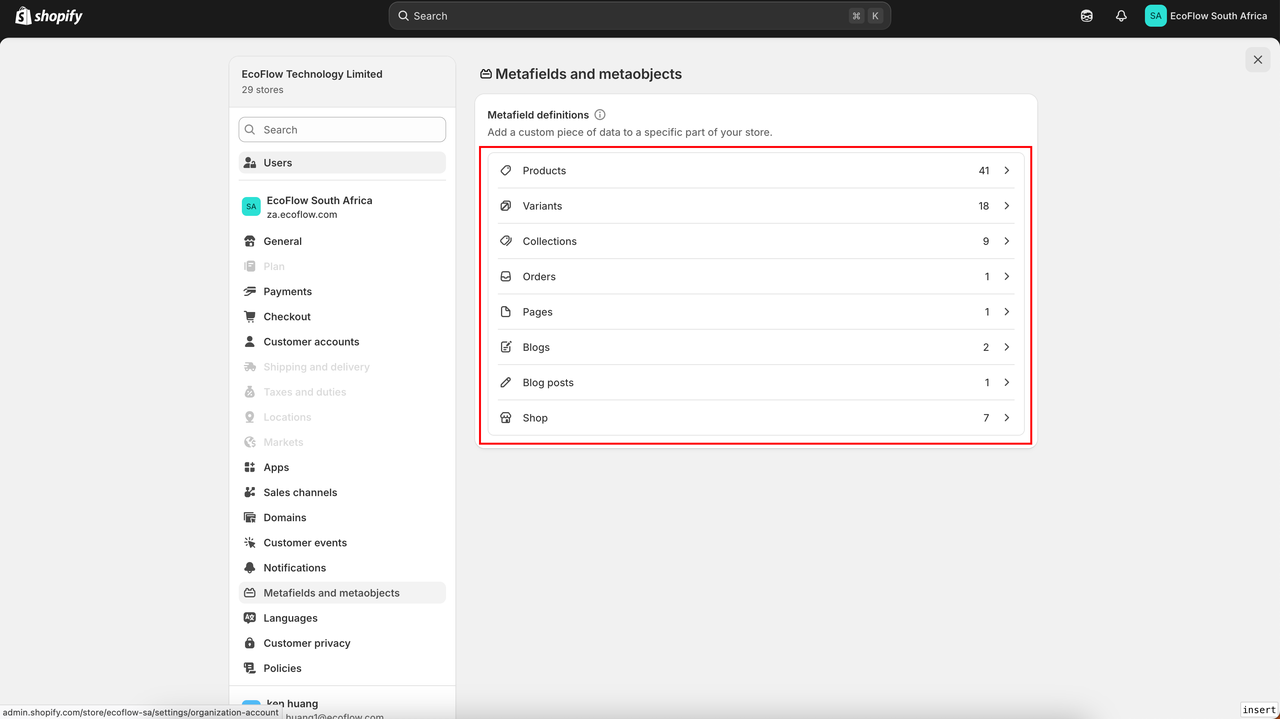The height and width of the screenshot is (719, 1280).
Task: Click the Blog posts pencil icon
Action: pyautogui.click(x=506, y=383)
